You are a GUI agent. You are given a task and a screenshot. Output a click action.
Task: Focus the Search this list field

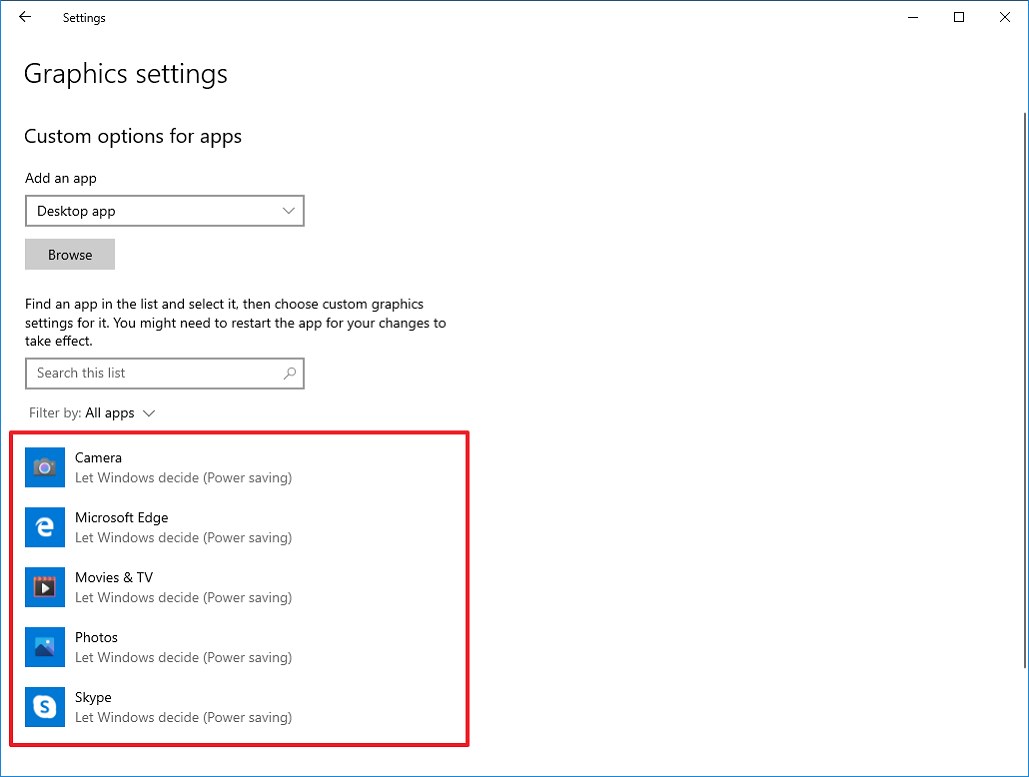click(x=165, y=373)
